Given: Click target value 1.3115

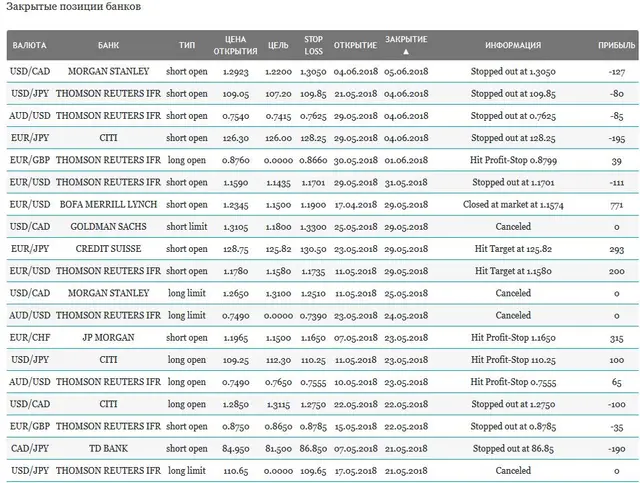Looking at the screenshot, I should pyautogui.click(x=278, y=405).
